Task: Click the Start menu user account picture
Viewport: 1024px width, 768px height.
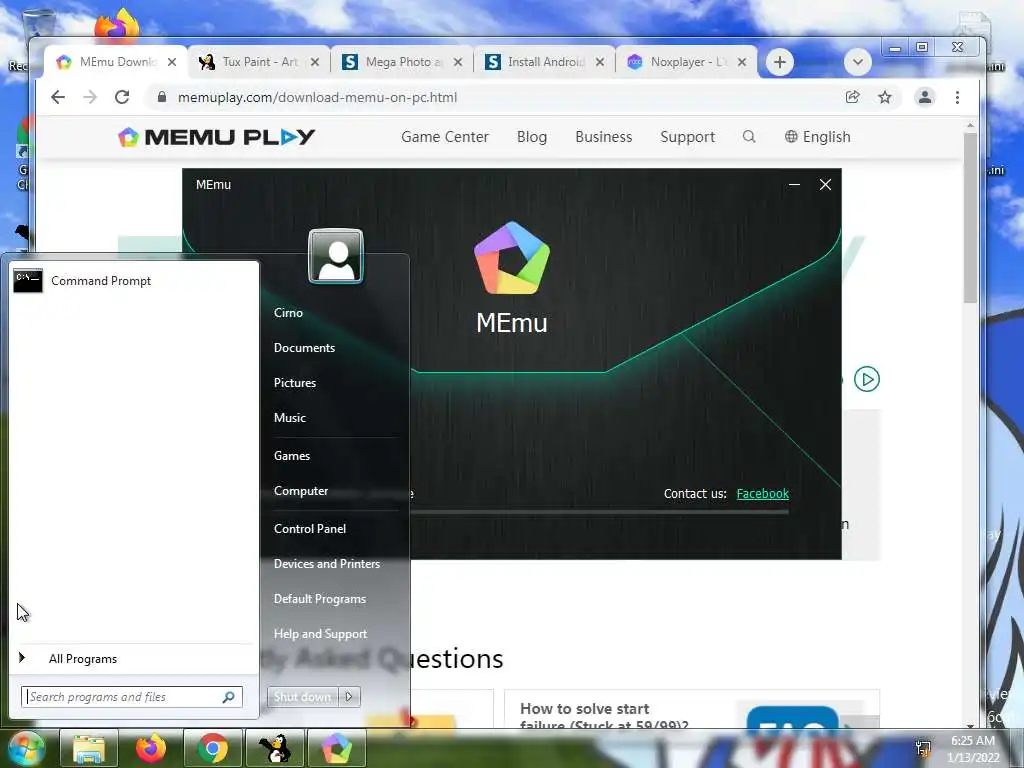Action: pos(336,256)
